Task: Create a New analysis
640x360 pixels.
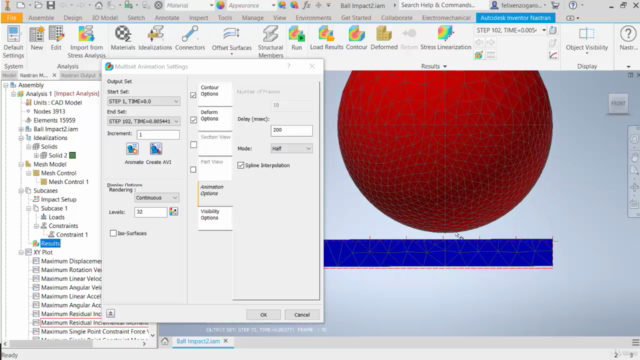Action: pos(36,38)
